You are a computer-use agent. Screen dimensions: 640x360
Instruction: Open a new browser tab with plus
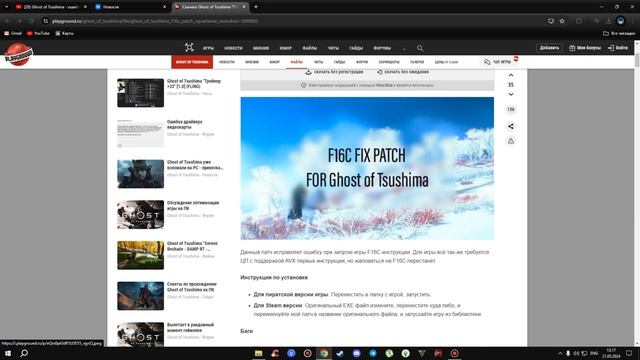(256, 7)
